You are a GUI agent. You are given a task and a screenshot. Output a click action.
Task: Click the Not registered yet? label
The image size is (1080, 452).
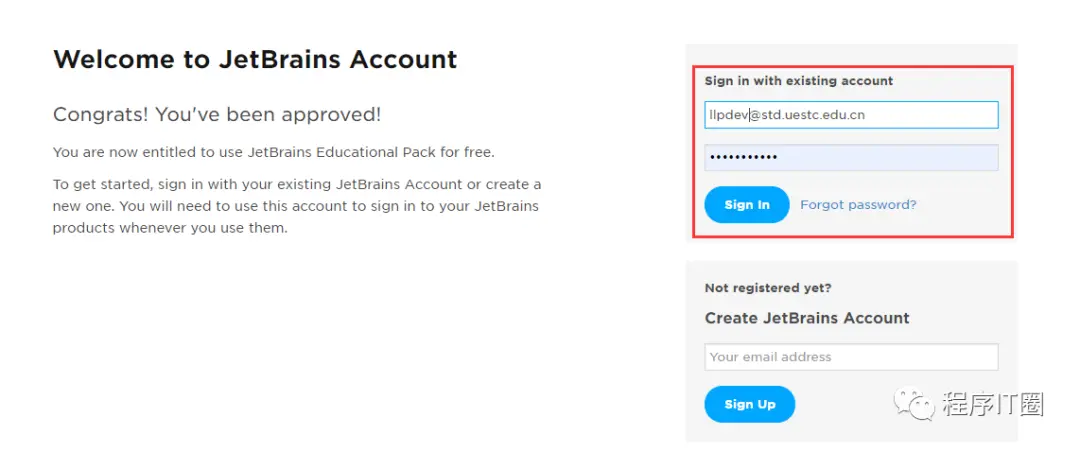768,288
